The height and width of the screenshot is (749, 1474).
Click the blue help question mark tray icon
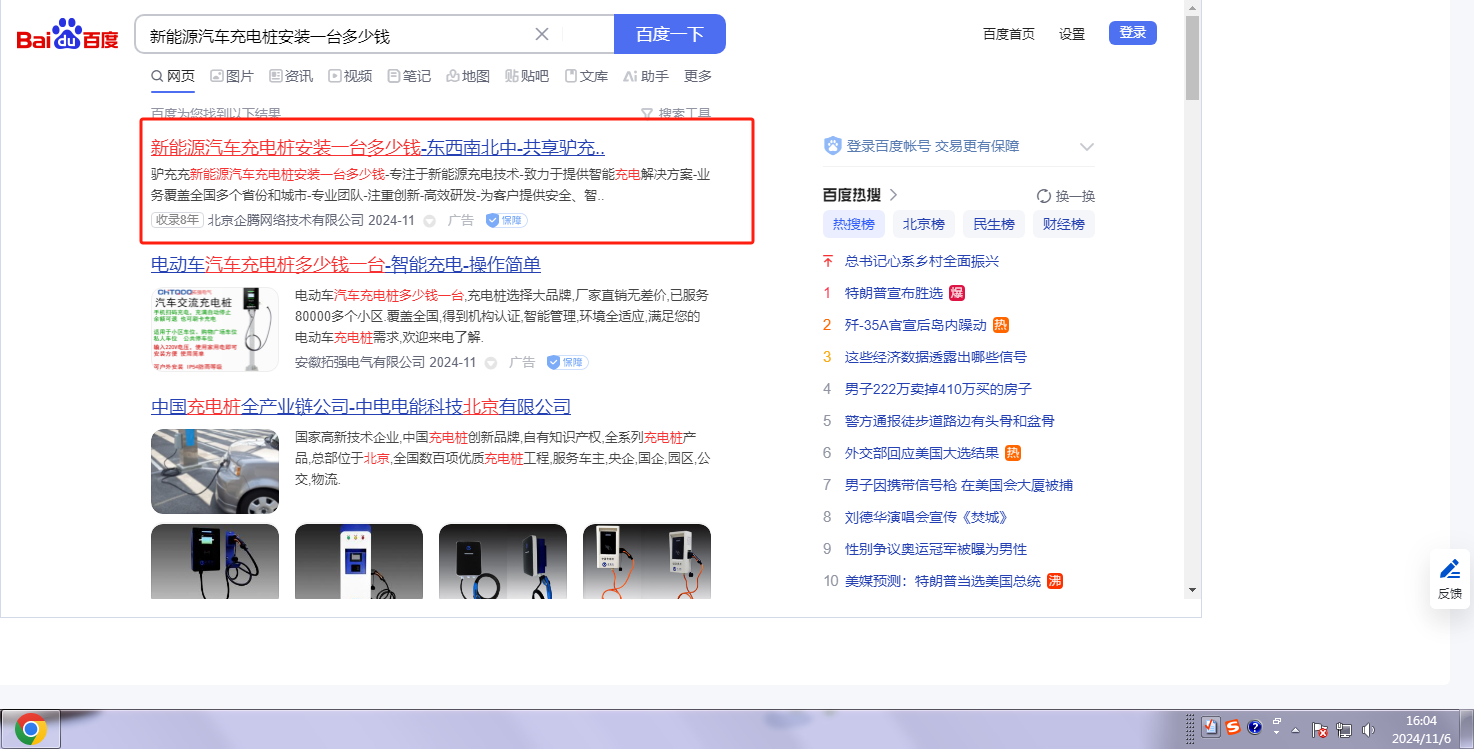coord(1255,727)
